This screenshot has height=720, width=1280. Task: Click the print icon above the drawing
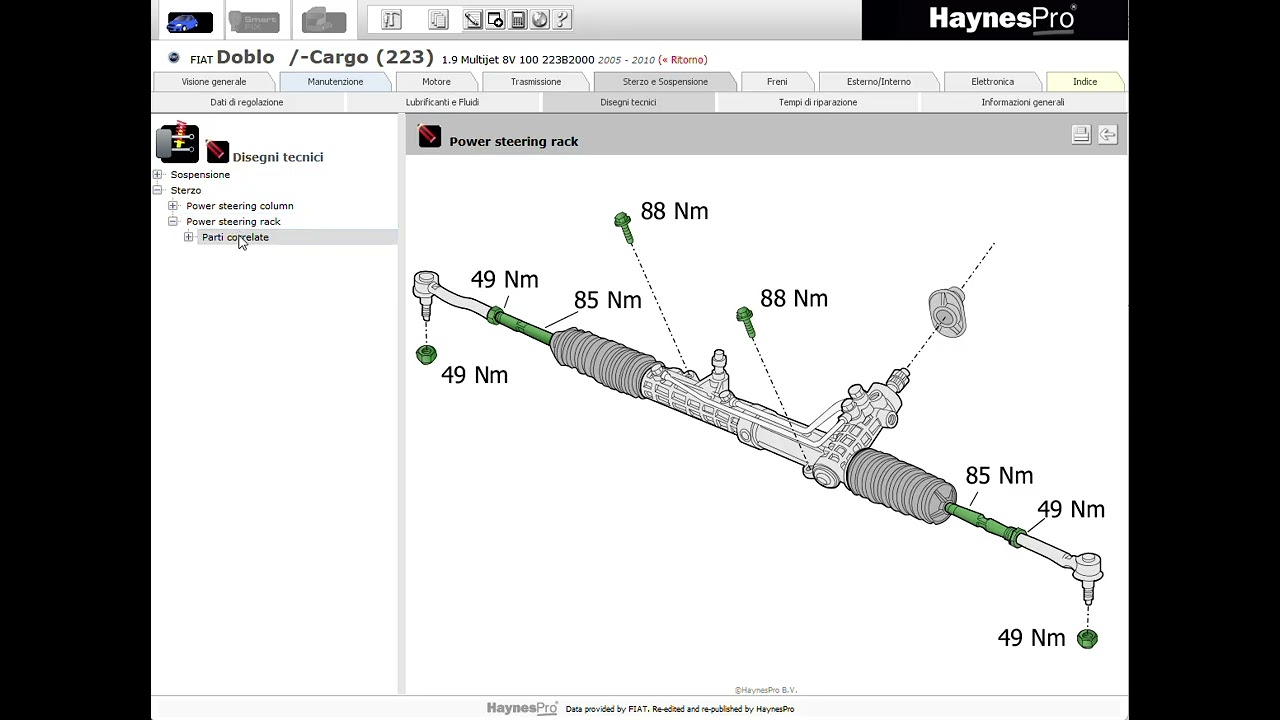point(1081,135)
